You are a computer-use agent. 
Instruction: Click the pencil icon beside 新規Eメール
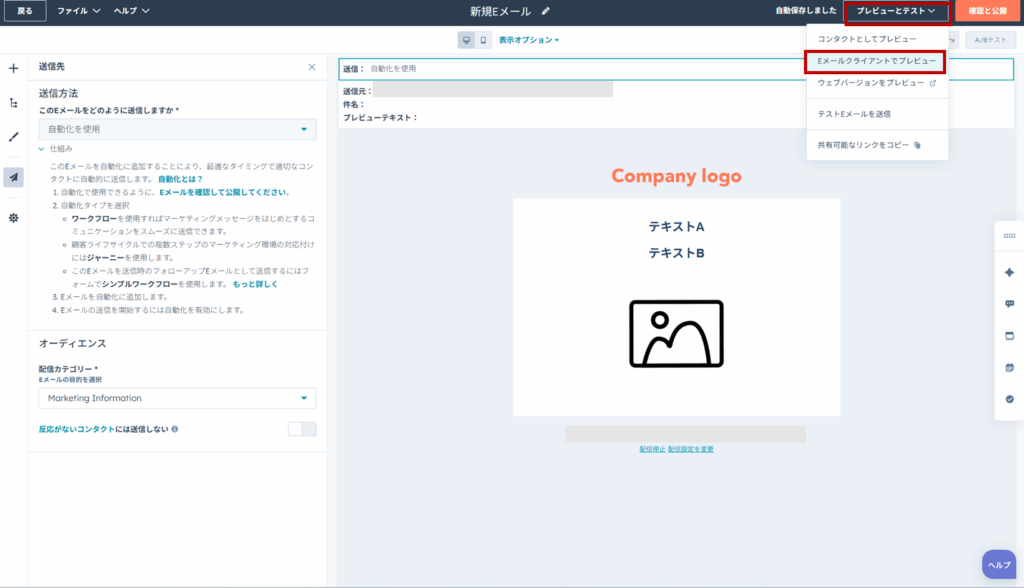point(545,11)
